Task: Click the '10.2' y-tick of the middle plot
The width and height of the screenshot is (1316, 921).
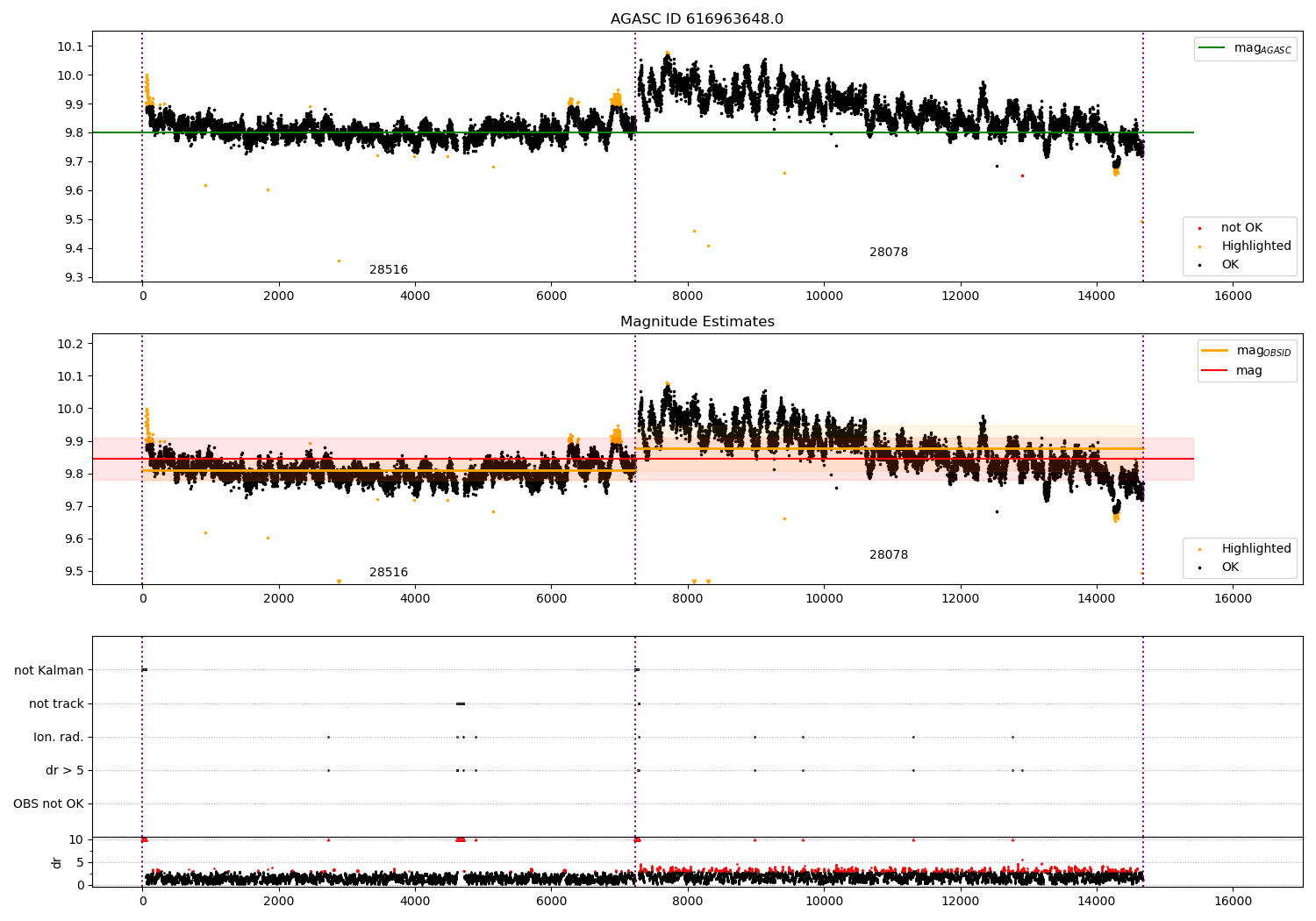Action: click(x=72, y=344)
